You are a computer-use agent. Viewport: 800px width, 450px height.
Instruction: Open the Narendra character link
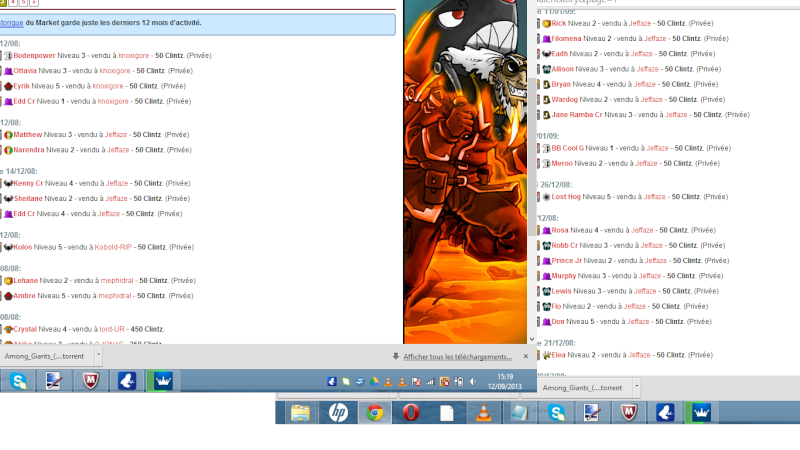click(x=29, y=150)
